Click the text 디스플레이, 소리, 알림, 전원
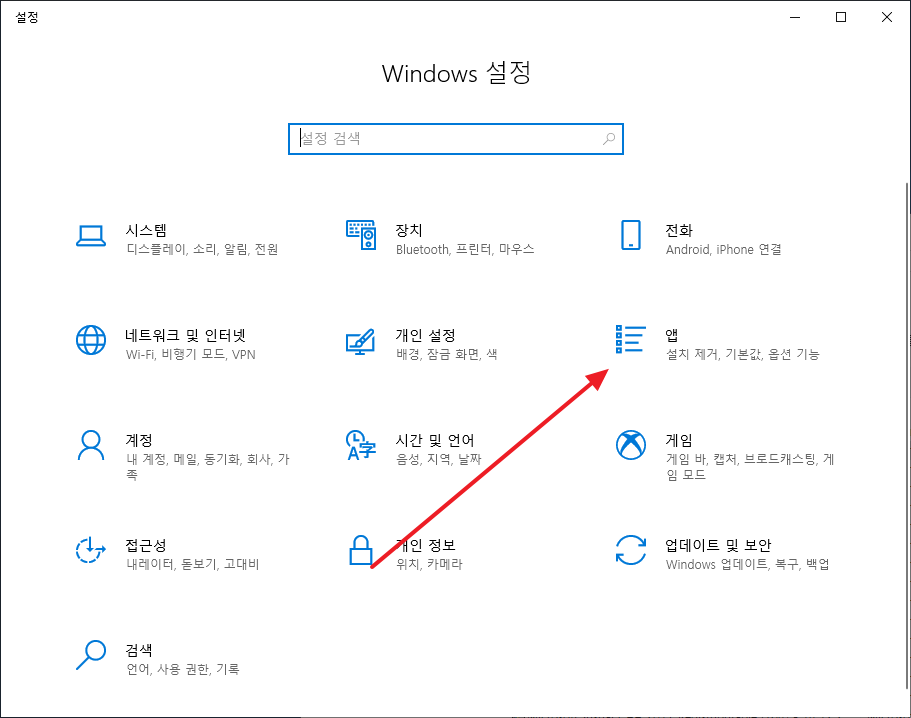The width and height of the screenshot is (911, 718). 202,250
